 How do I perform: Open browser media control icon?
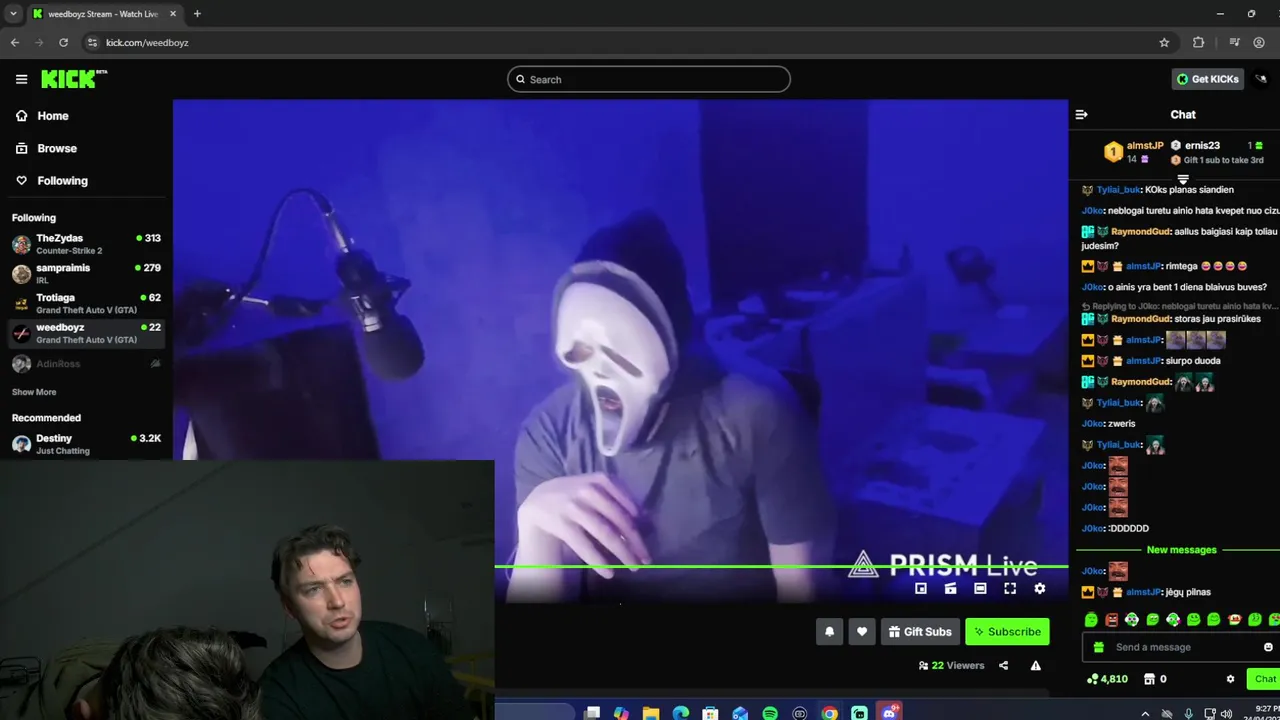pyautogui.click(x=1234, y=42)
